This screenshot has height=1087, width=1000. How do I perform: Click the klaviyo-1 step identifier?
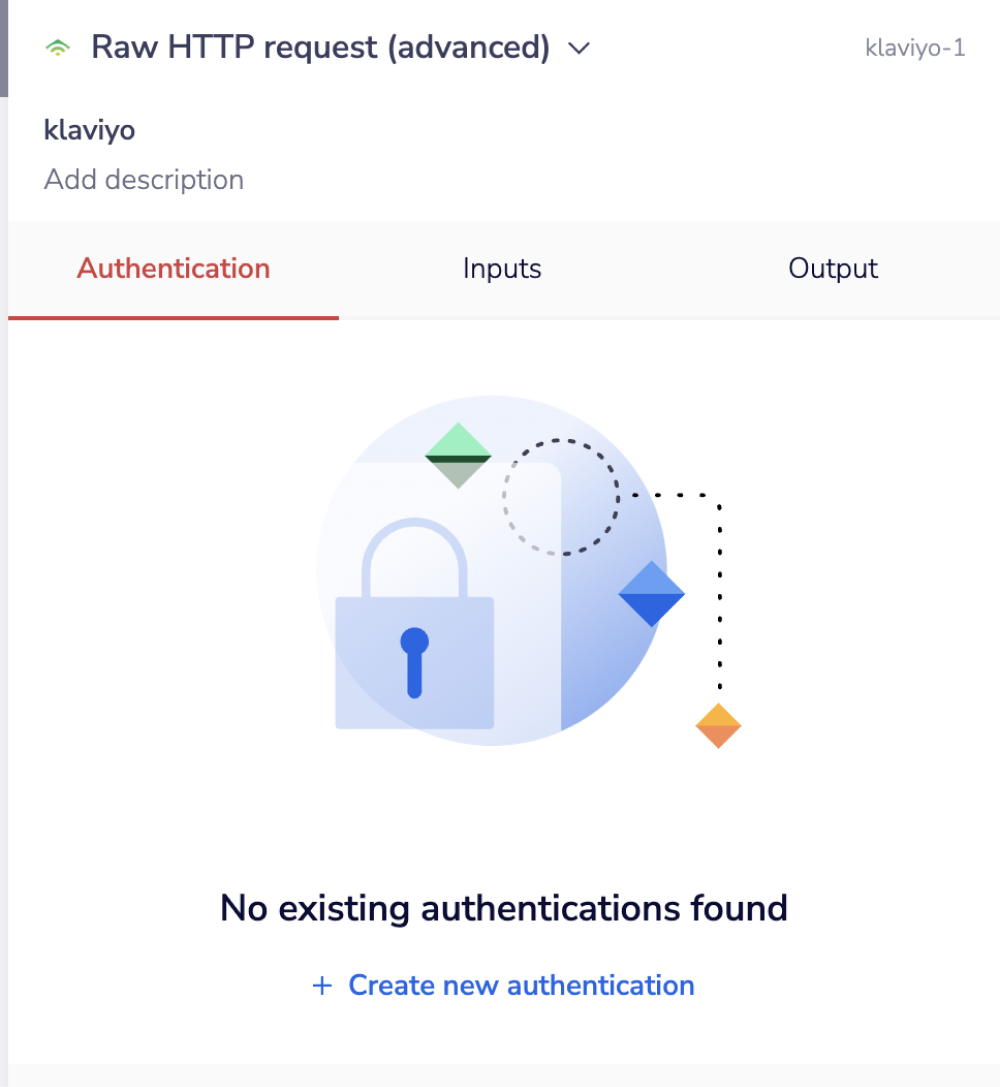click(x=915, y=47)
